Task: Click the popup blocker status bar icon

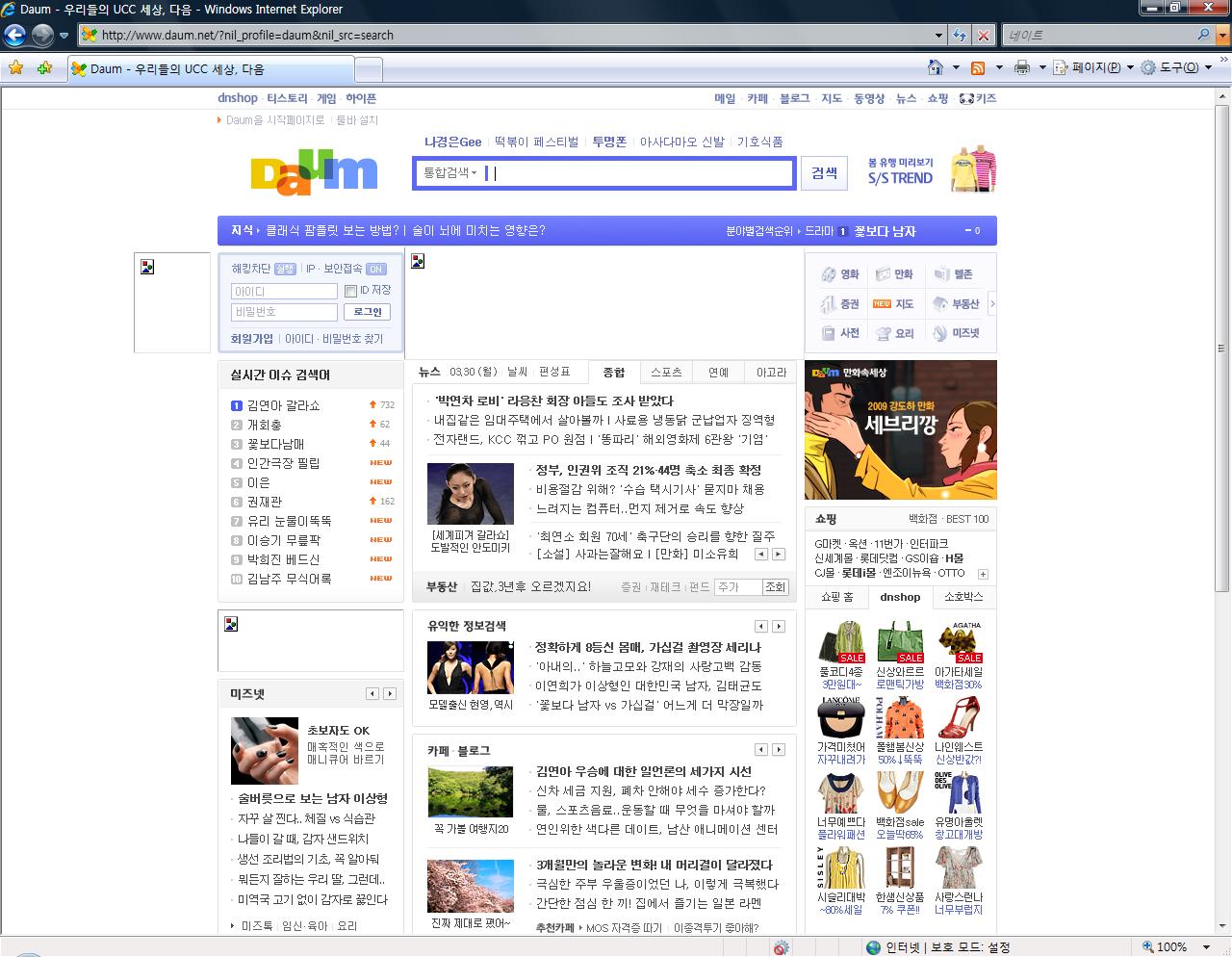Action: point(781,947)
